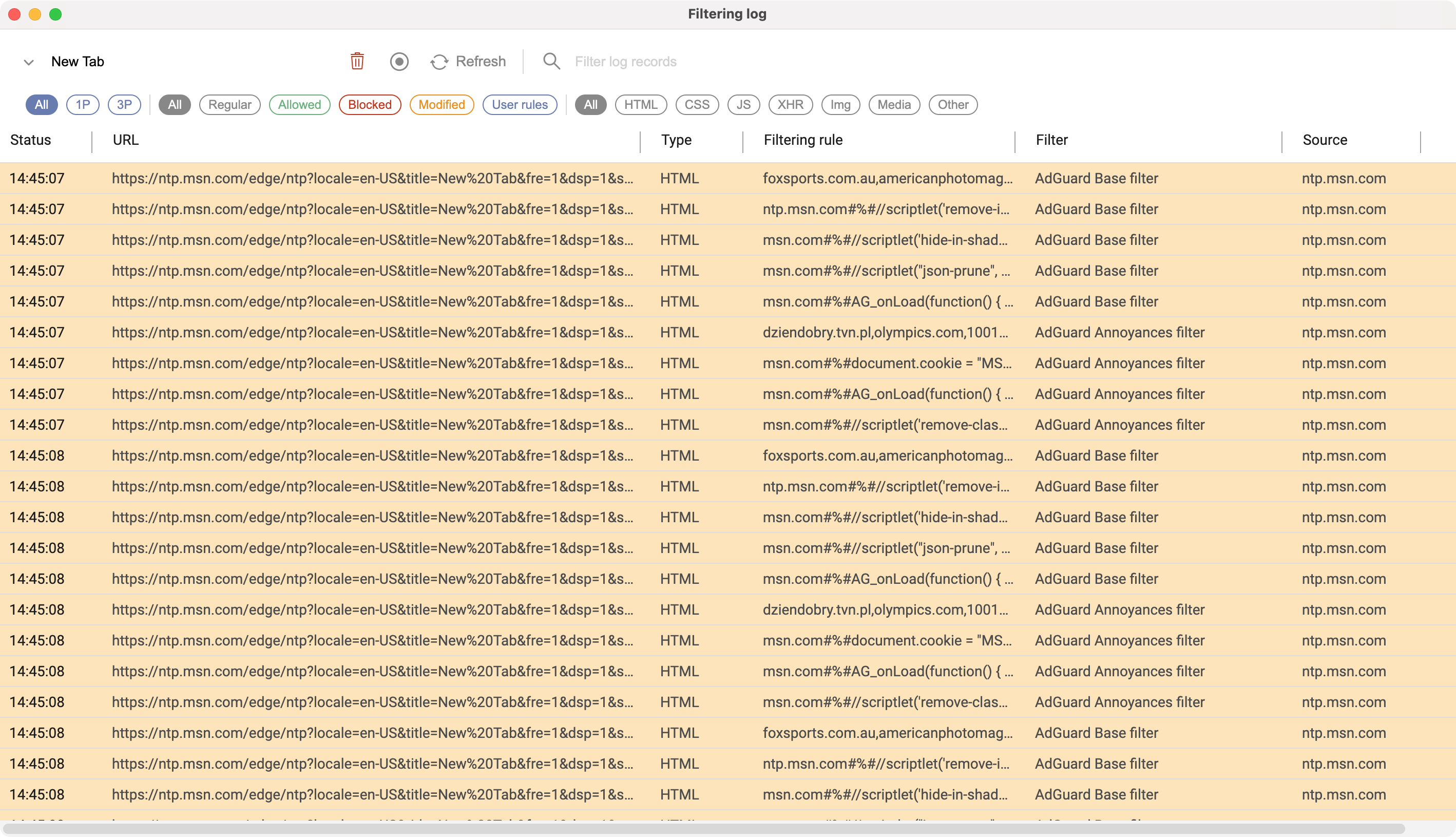
Task: Click the Filter log records input field
Action: 661,61
